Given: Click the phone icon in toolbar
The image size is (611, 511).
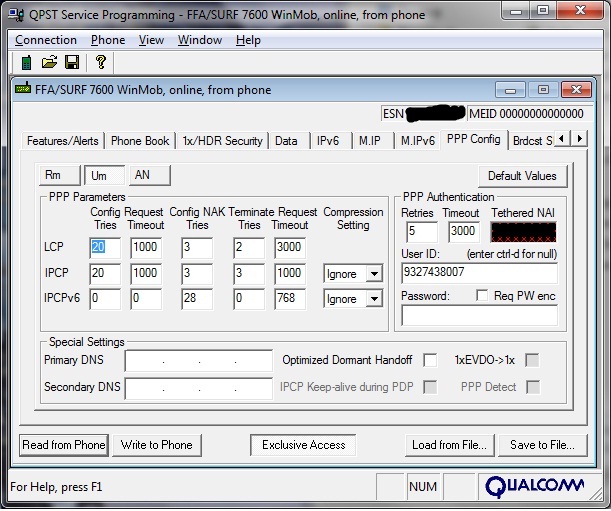Looking at the screenshot, I should point(26,62).
